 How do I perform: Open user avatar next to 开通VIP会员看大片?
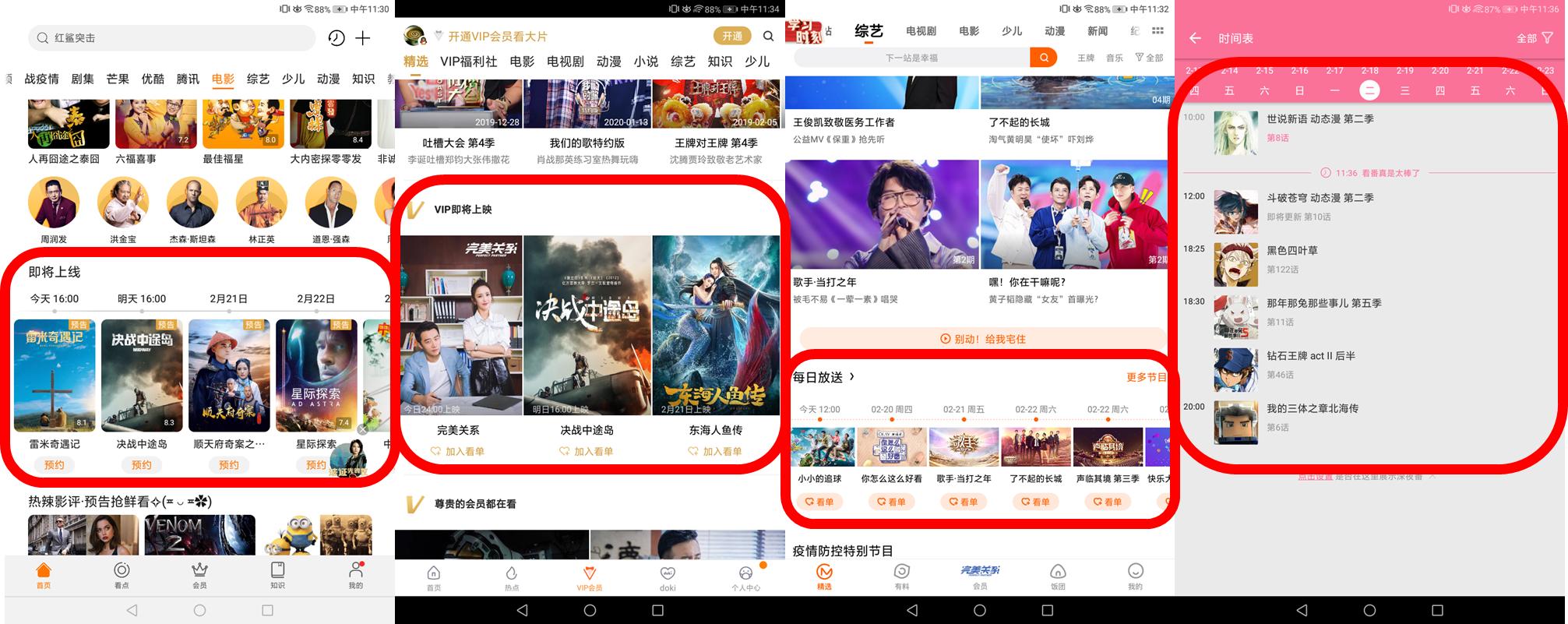[414, 36]
